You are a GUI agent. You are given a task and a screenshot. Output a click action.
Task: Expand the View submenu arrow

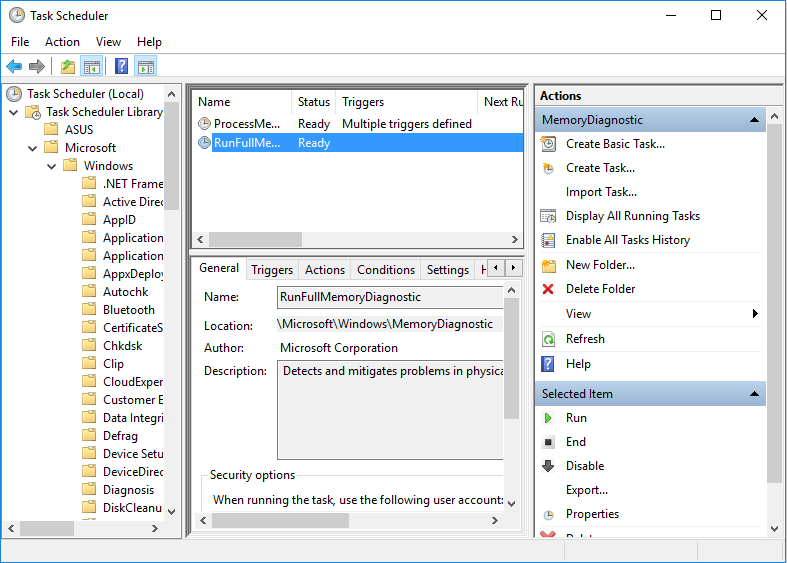[755, 314]
